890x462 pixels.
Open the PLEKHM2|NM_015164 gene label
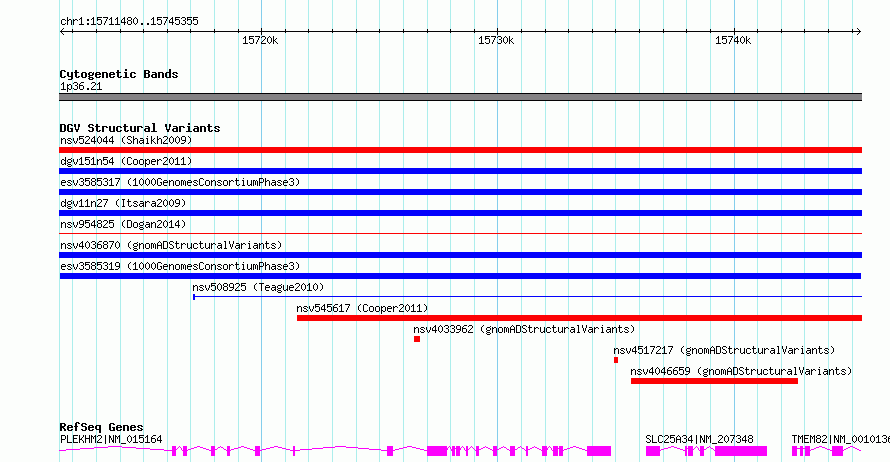point(111,439)
